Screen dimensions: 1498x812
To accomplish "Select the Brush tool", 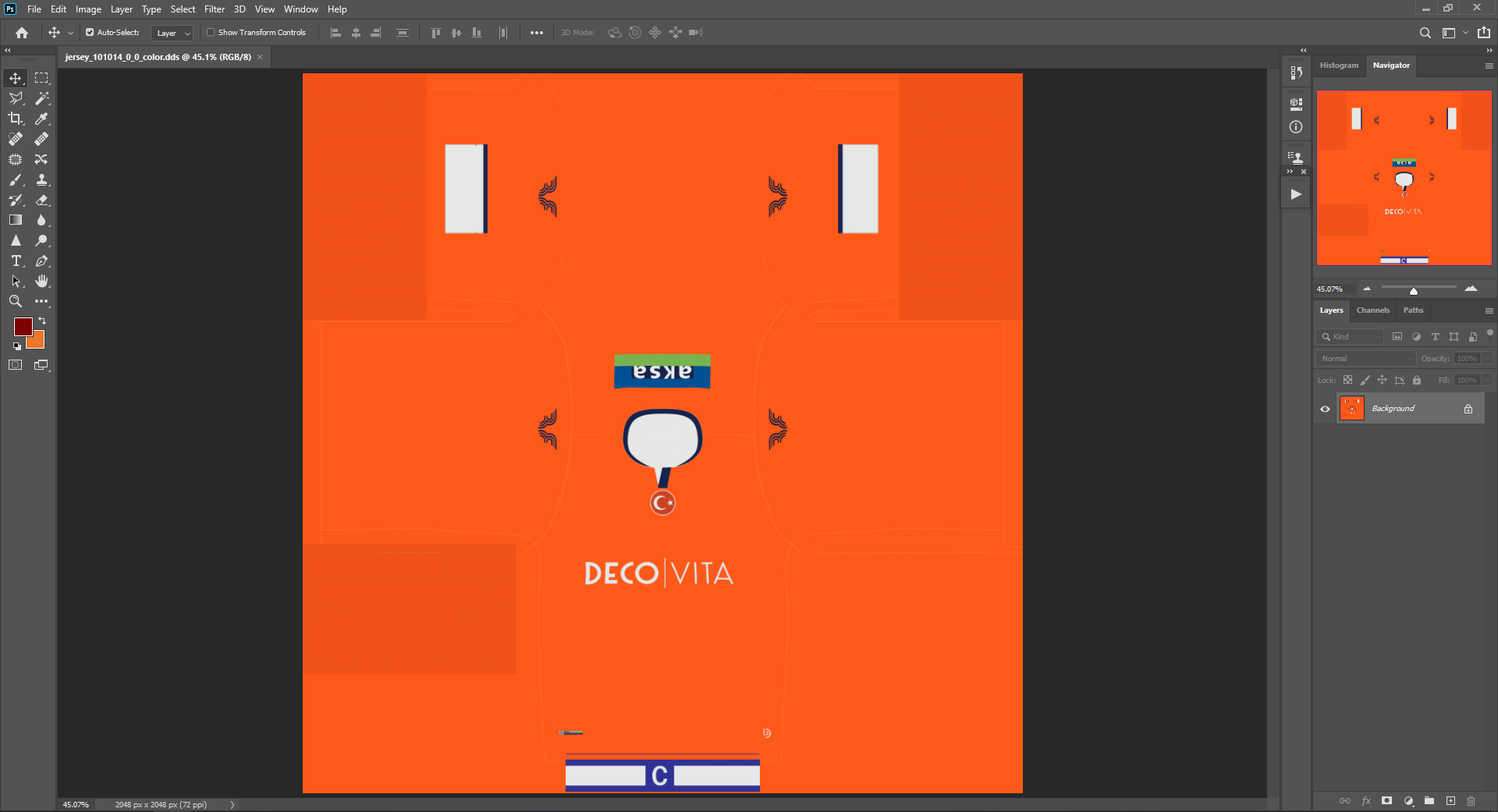I will [x=16, y=179].
